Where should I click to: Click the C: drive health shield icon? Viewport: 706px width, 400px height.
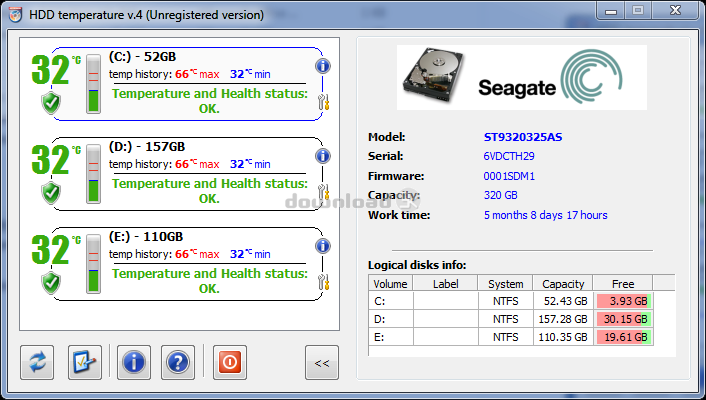51,103
